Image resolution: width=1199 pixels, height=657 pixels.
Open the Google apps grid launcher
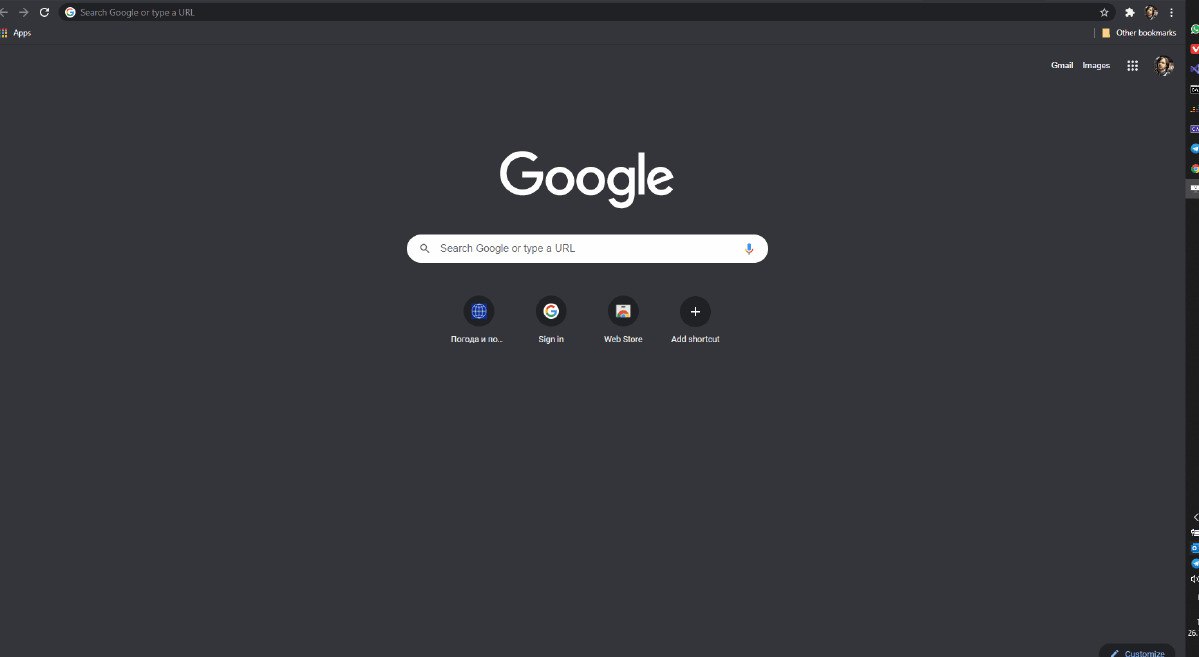tap(1132, 66)
